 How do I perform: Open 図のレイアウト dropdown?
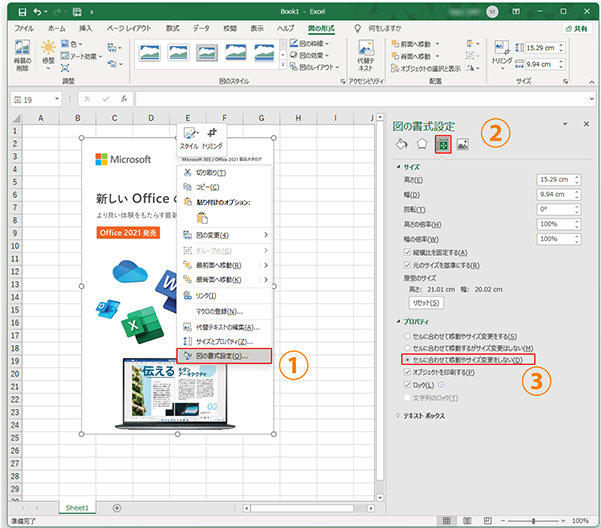[x=315, y=67]
